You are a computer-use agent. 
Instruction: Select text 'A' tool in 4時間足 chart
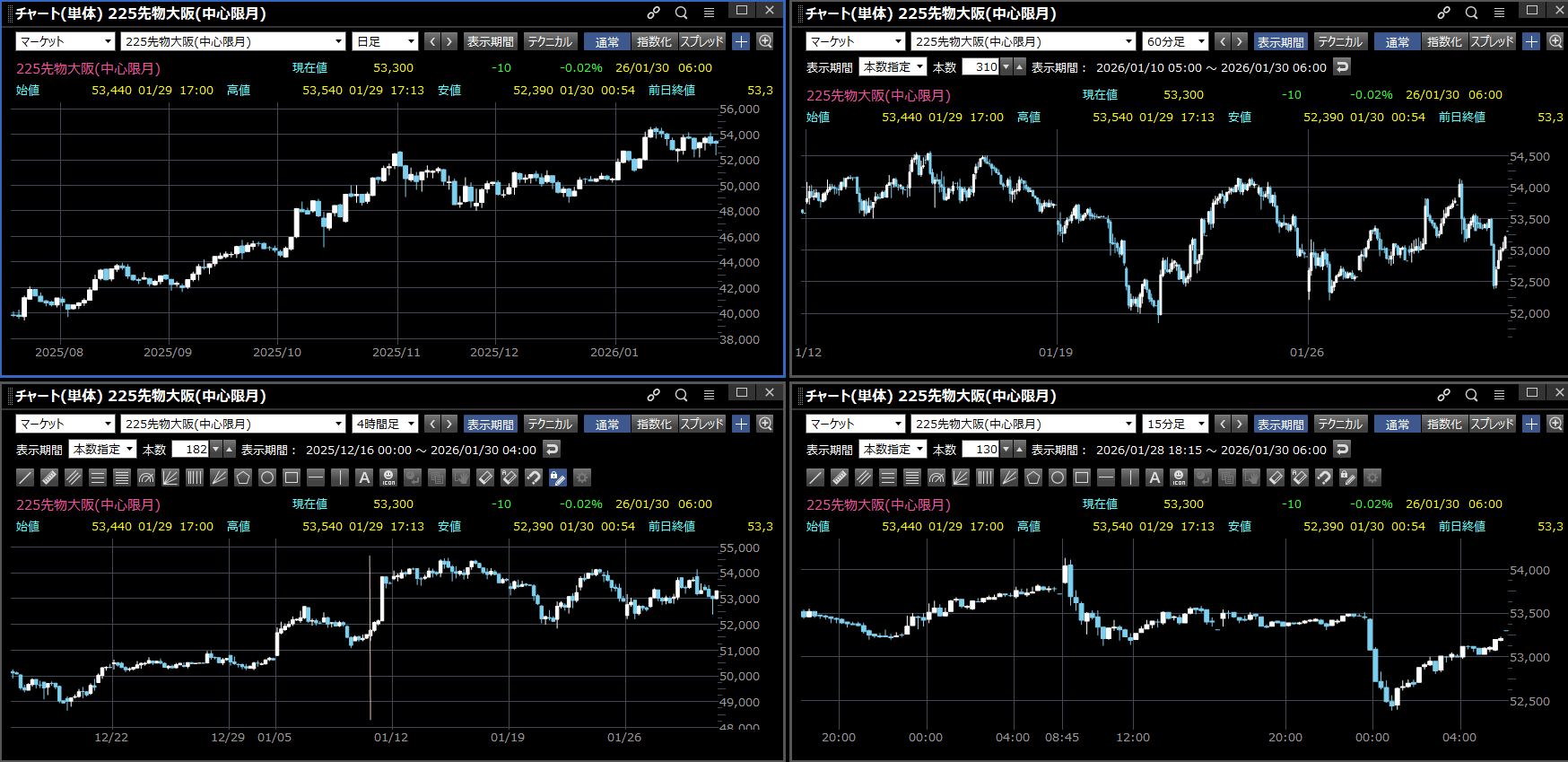pyautogui.click(x=364, y=477)
